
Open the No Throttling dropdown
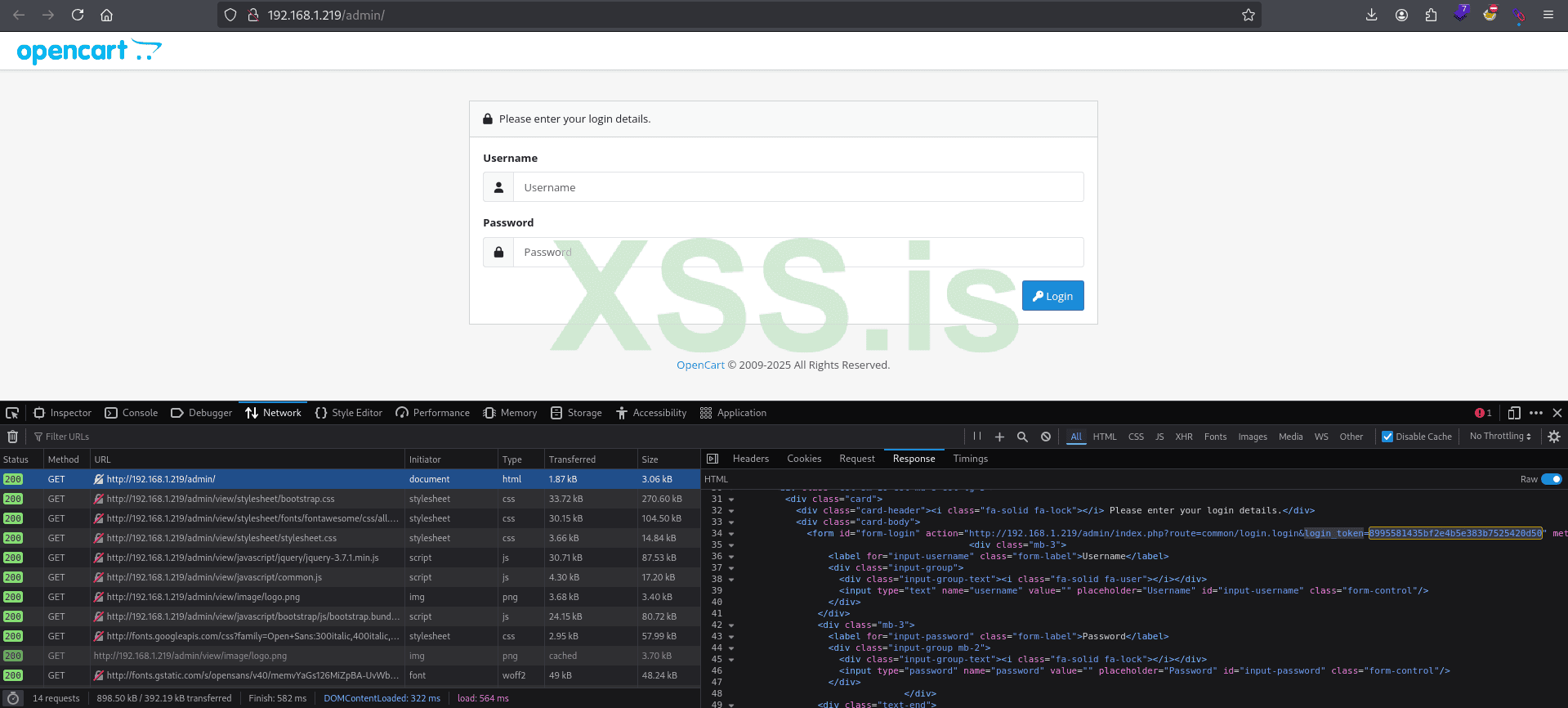(x=1500, y=437)
